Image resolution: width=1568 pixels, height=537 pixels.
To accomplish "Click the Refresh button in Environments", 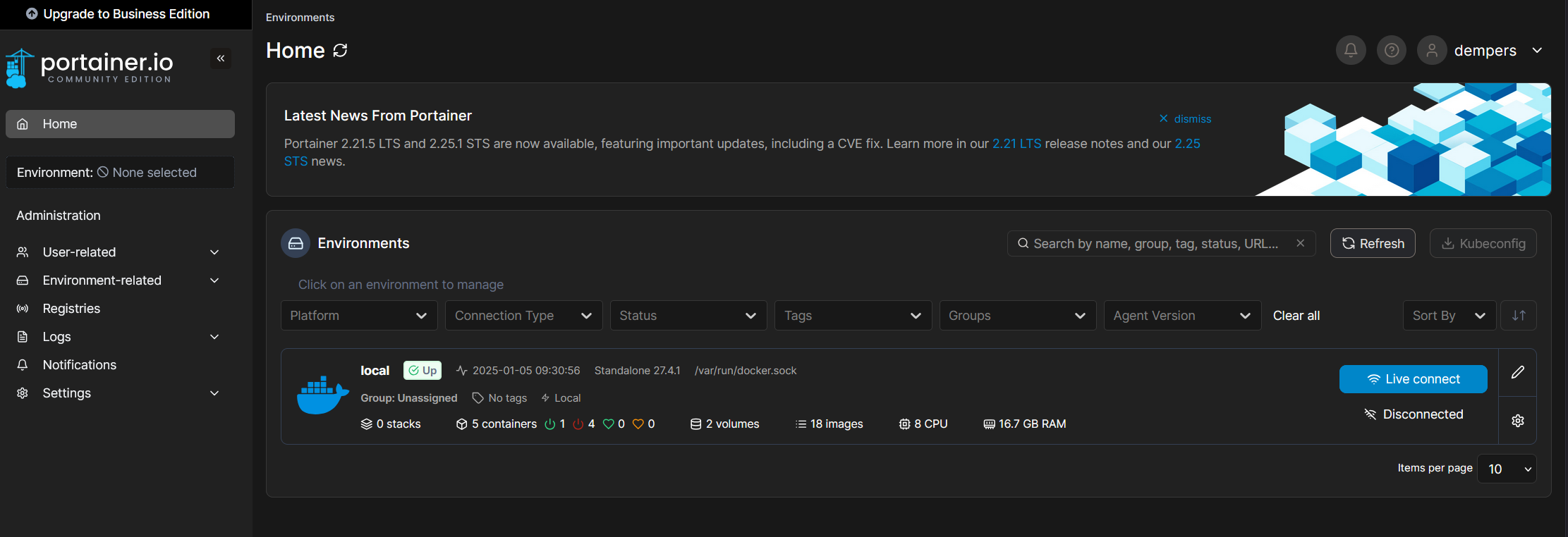I will point(1373,243).
